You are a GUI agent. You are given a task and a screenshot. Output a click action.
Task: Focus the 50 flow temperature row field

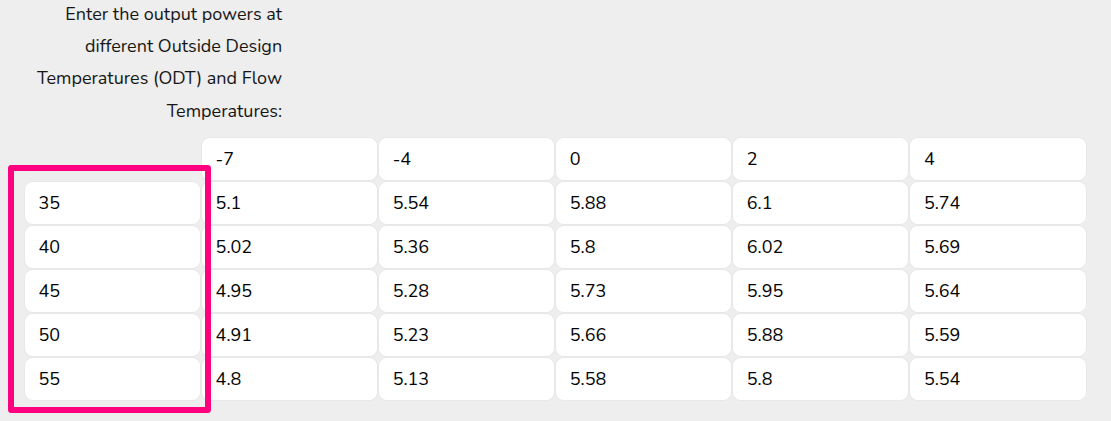pos(112,335)
